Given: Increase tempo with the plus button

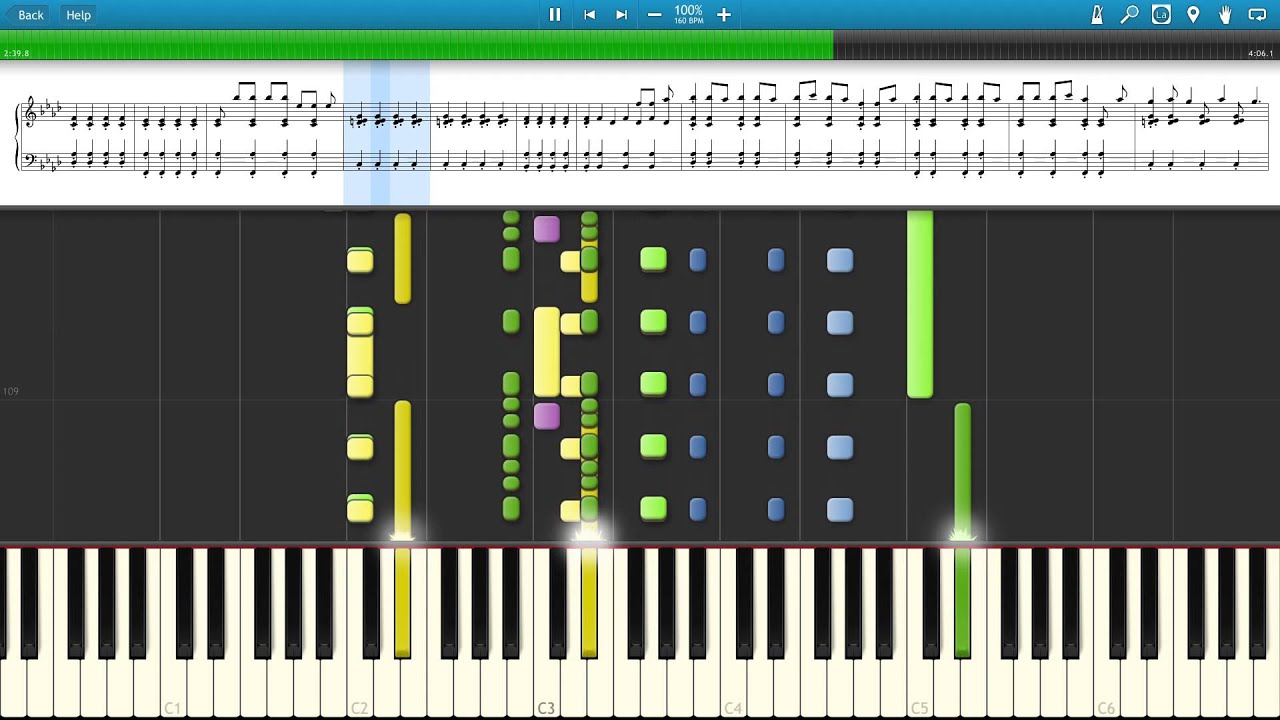Looking at the screenshot, I should point(724,15).
